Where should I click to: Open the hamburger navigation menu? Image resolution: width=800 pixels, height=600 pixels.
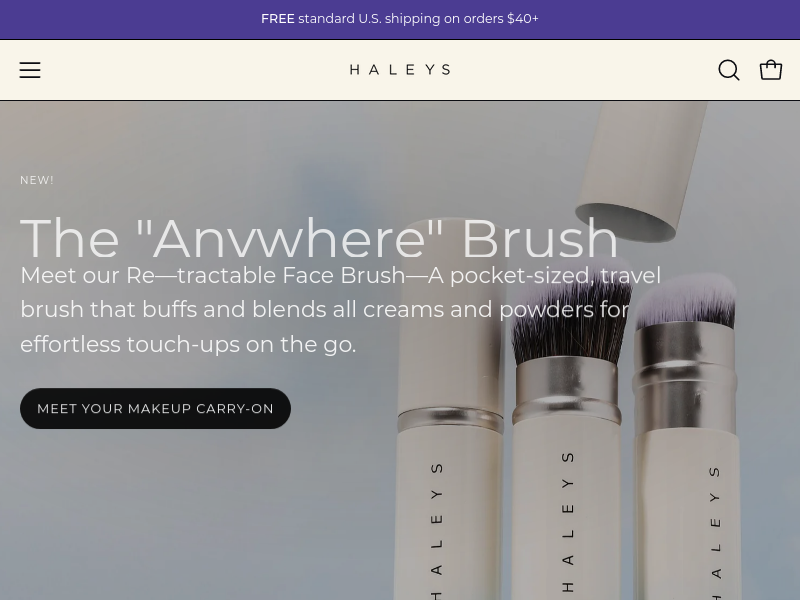pos(30,70)
